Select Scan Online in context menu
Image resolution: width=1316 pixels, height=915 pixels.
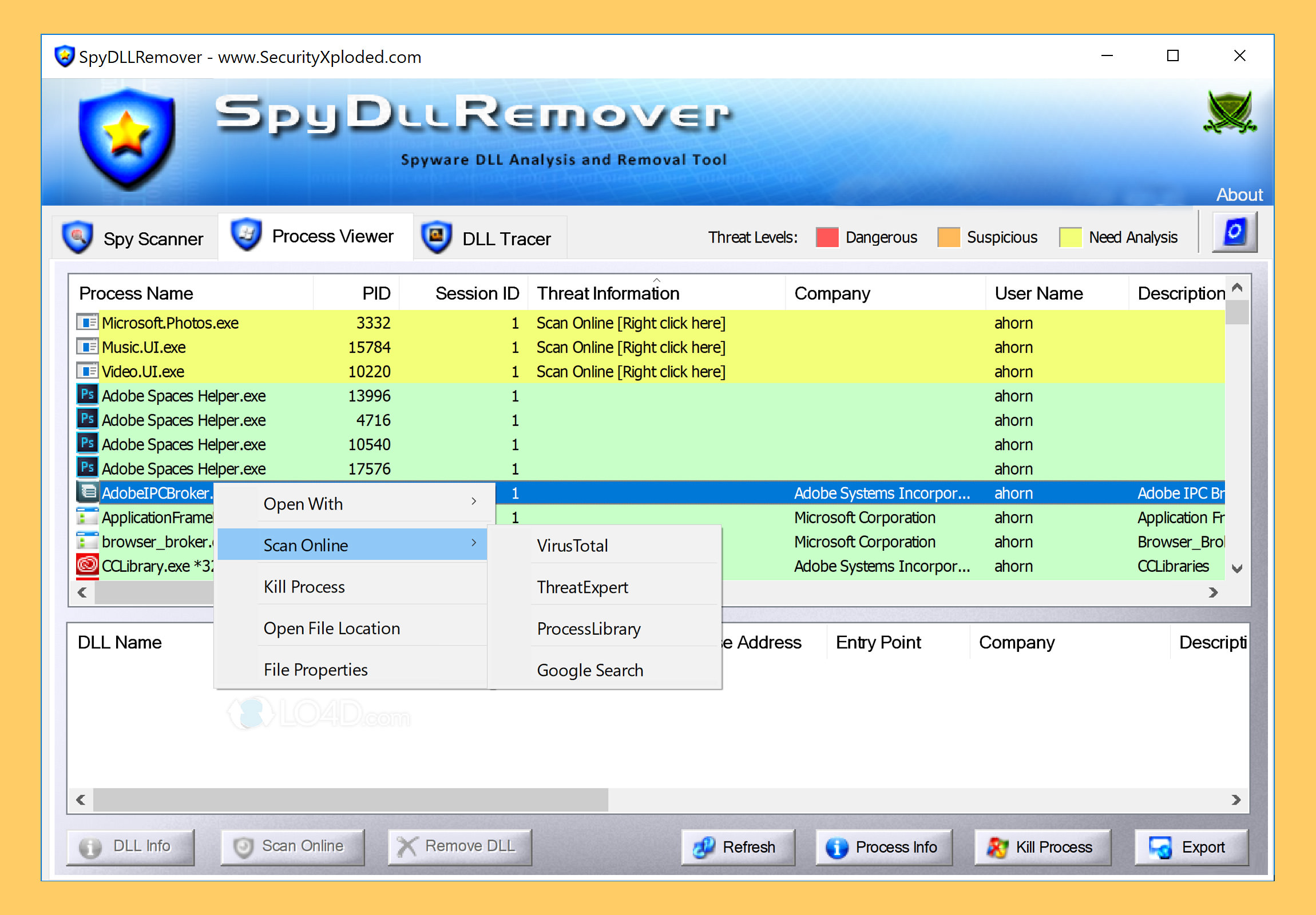(x=353, y=545)
